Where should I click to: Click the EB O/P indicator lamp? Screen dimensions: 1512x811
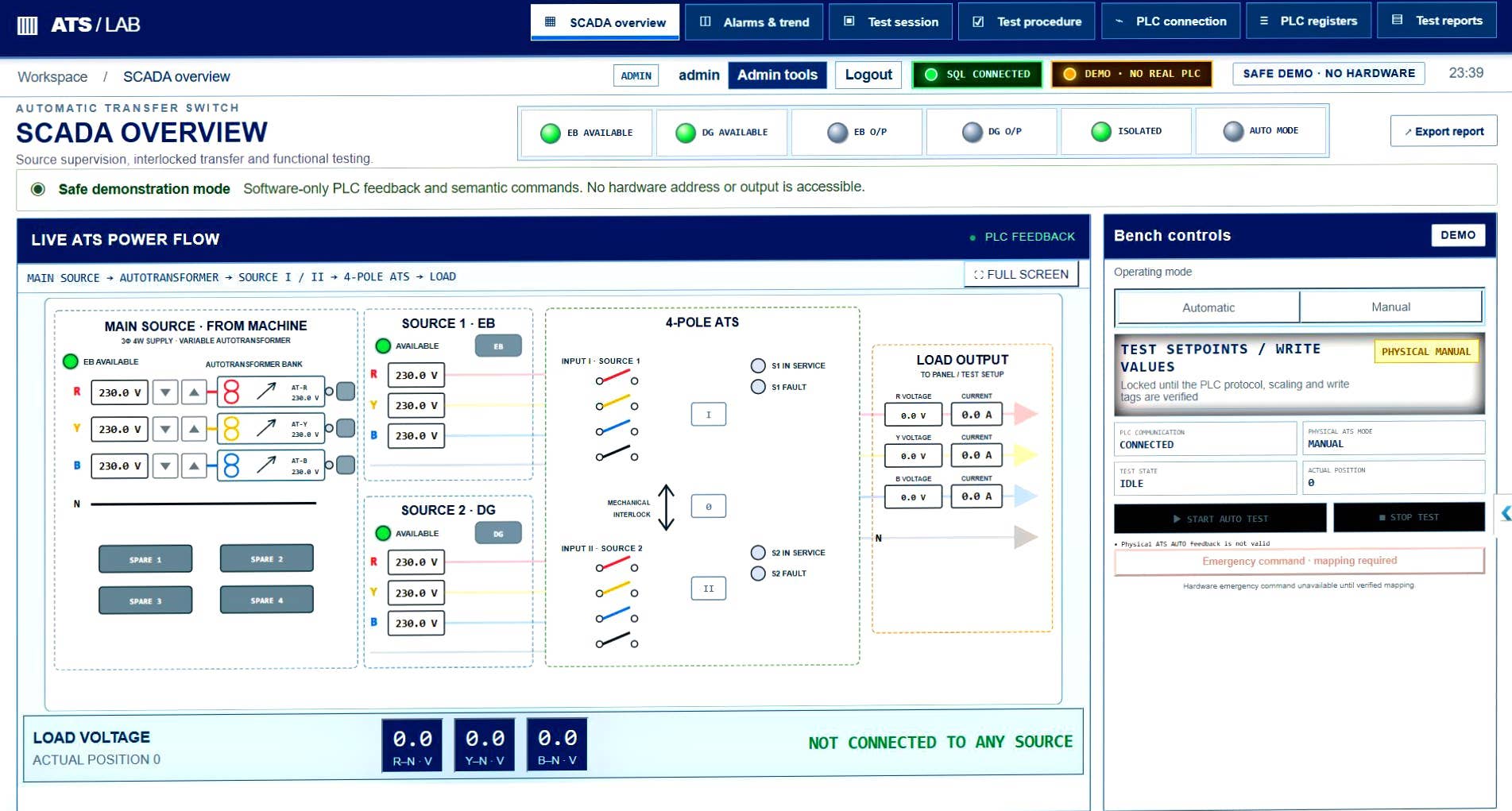coord(837,133)
